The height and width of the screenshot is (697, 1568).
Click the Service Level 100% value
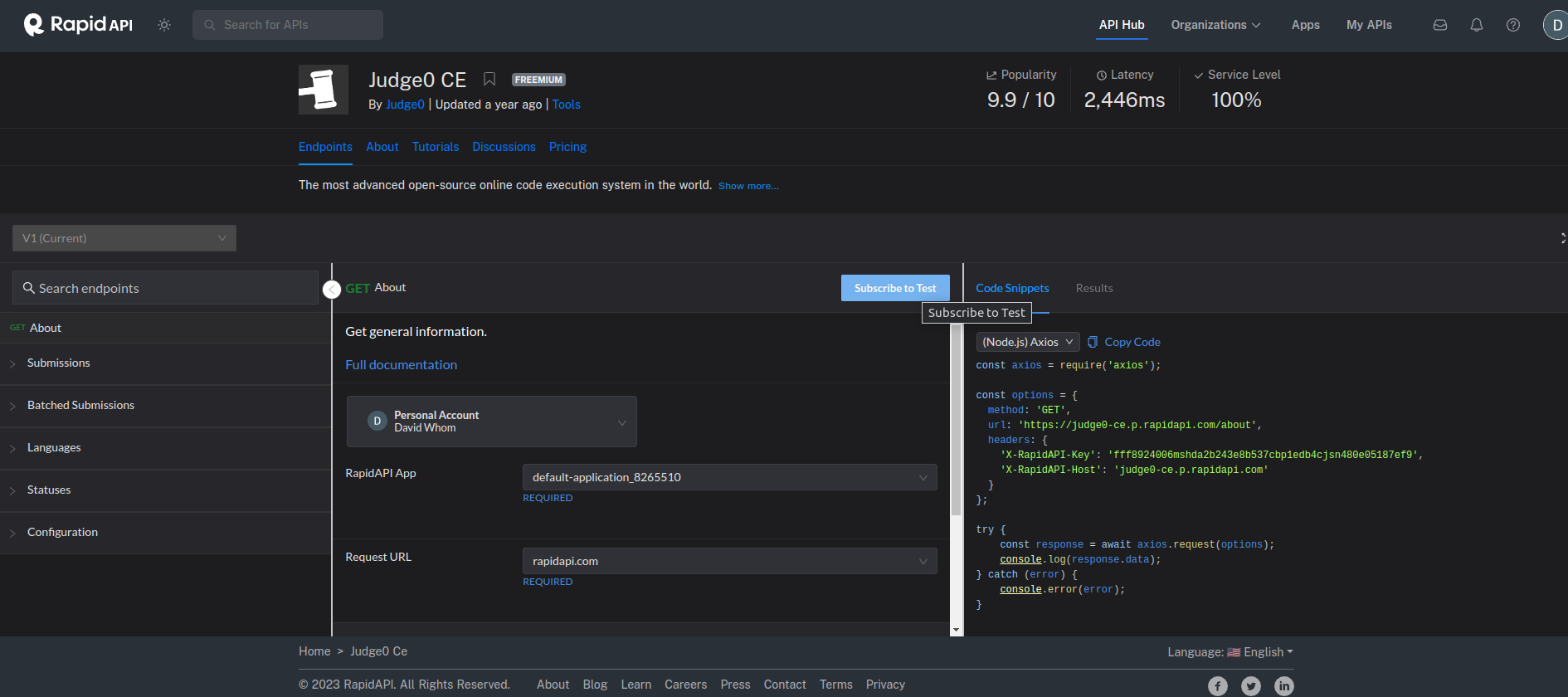(1236, 100)
